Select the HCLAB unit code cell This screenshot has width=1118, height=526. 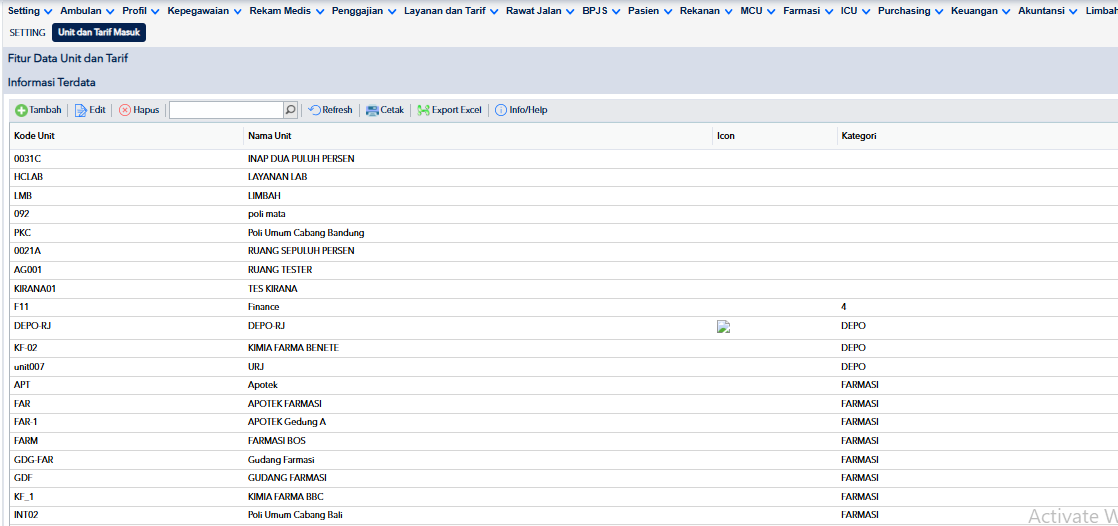(x=127, y=177)
